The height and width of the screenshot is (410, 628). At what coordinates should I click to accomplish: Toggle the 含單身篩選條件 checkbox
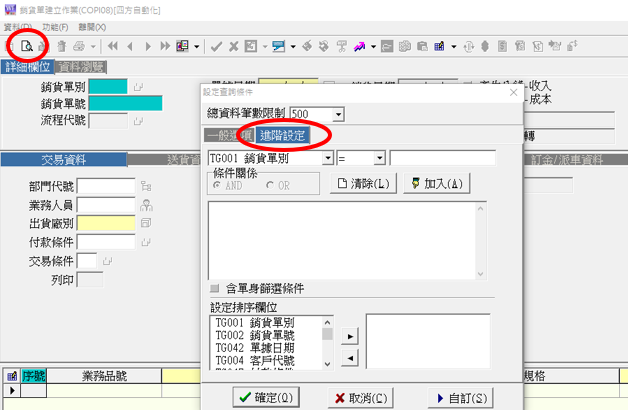[214, 289]
